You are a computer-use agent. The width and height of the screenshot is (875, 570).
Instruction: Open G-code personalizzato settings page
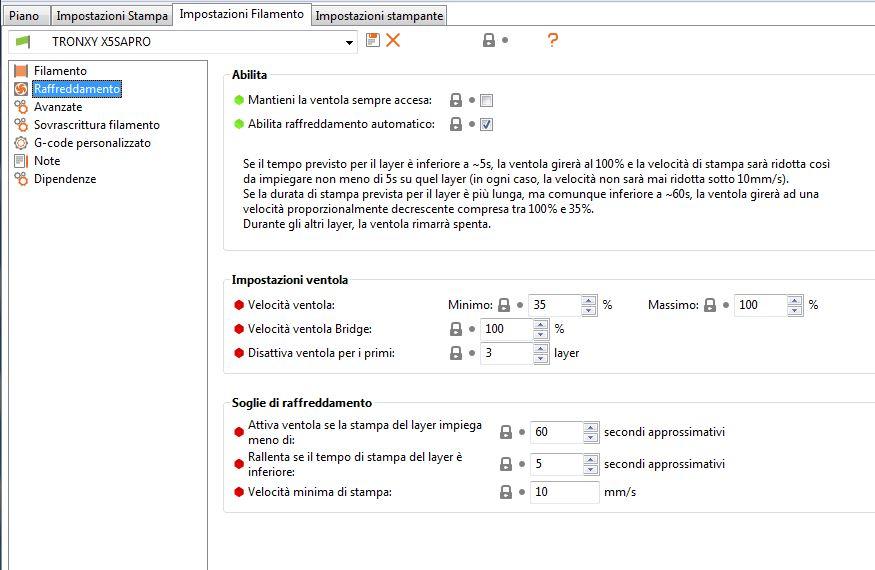(92, 143)
